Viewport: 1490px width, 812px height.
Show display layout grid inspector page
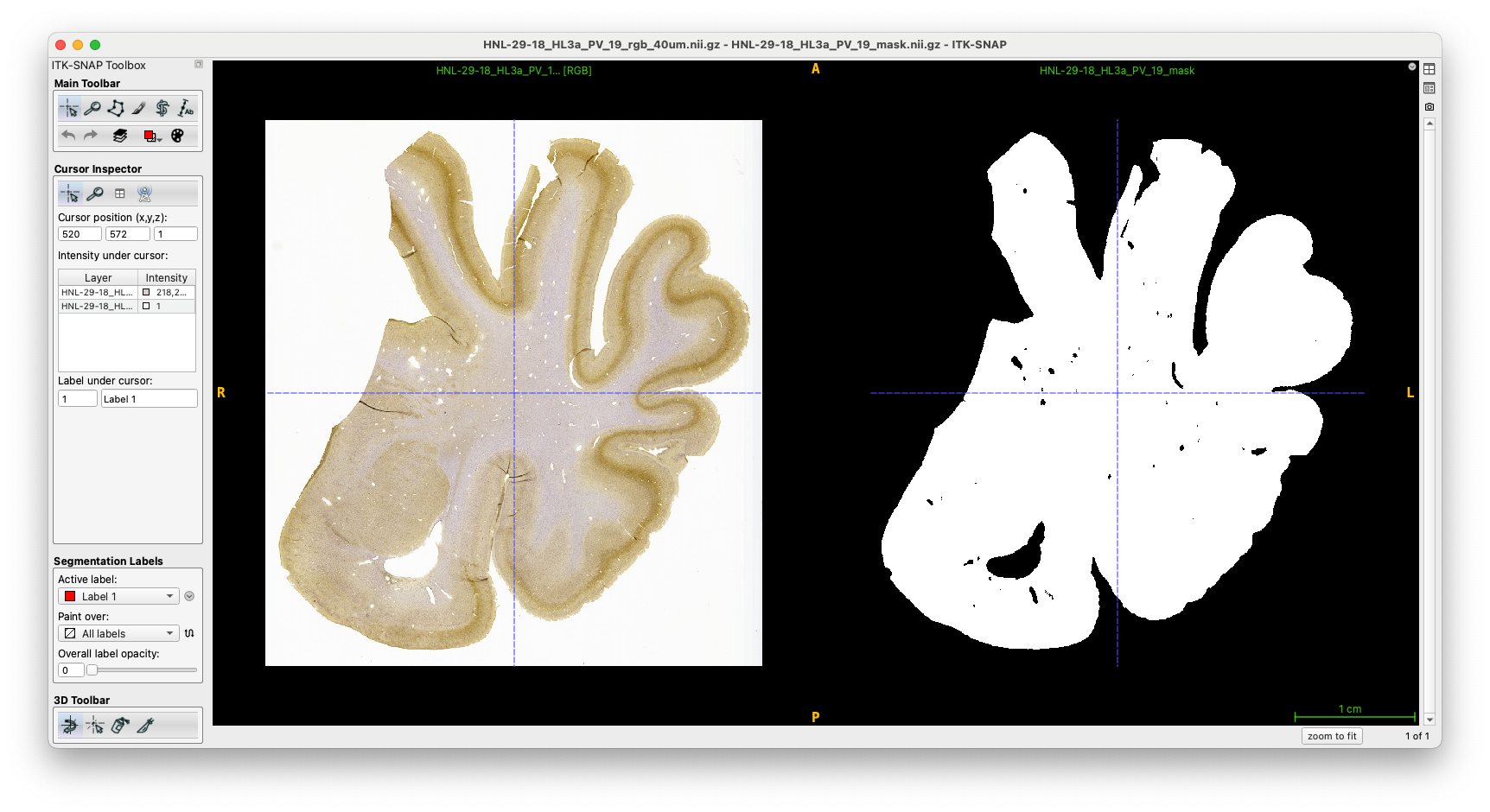pos(120,193)
